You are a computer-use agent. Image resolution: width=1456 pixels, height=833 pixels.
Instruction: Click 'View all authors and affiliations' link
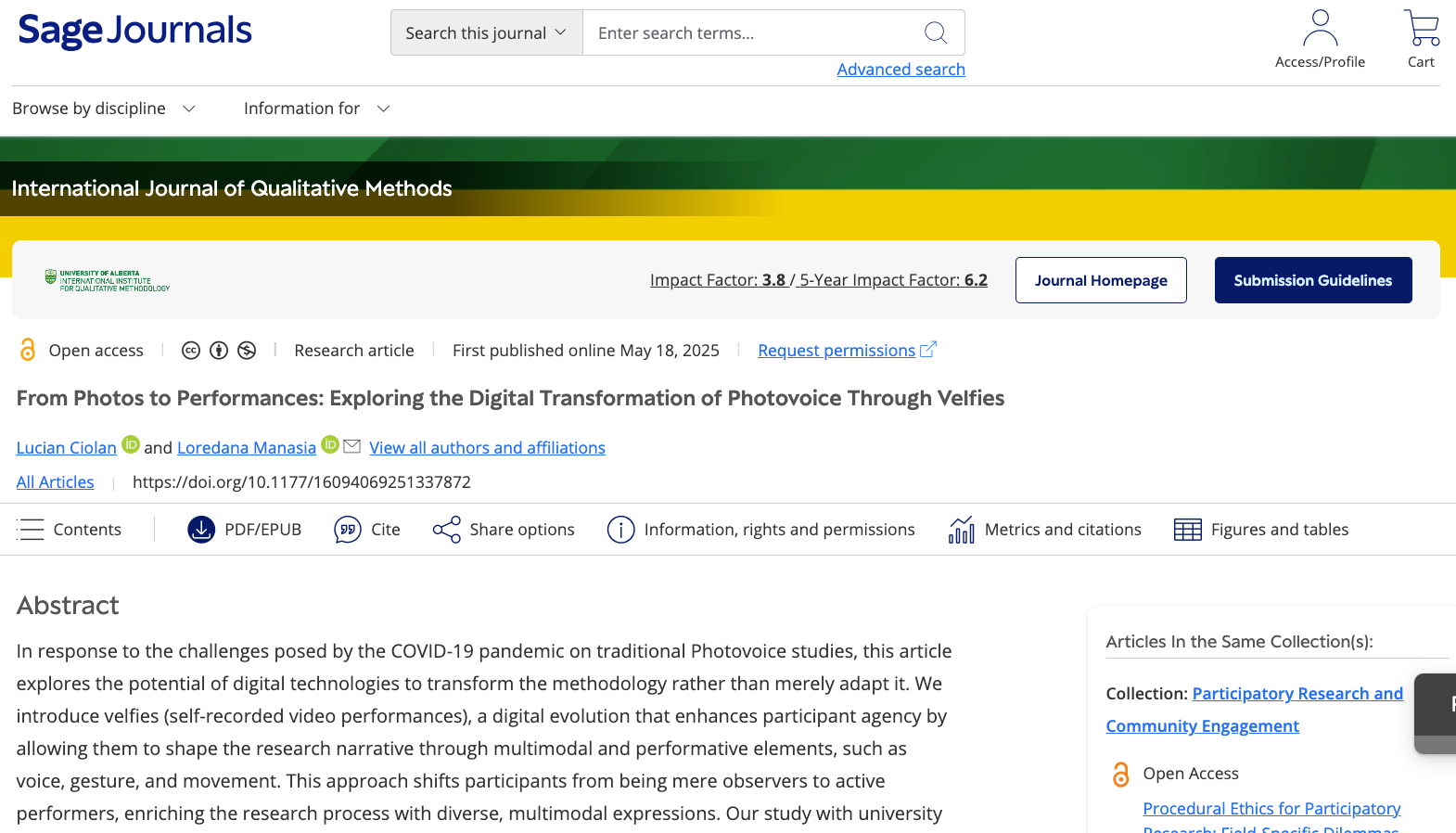[487, 448]
